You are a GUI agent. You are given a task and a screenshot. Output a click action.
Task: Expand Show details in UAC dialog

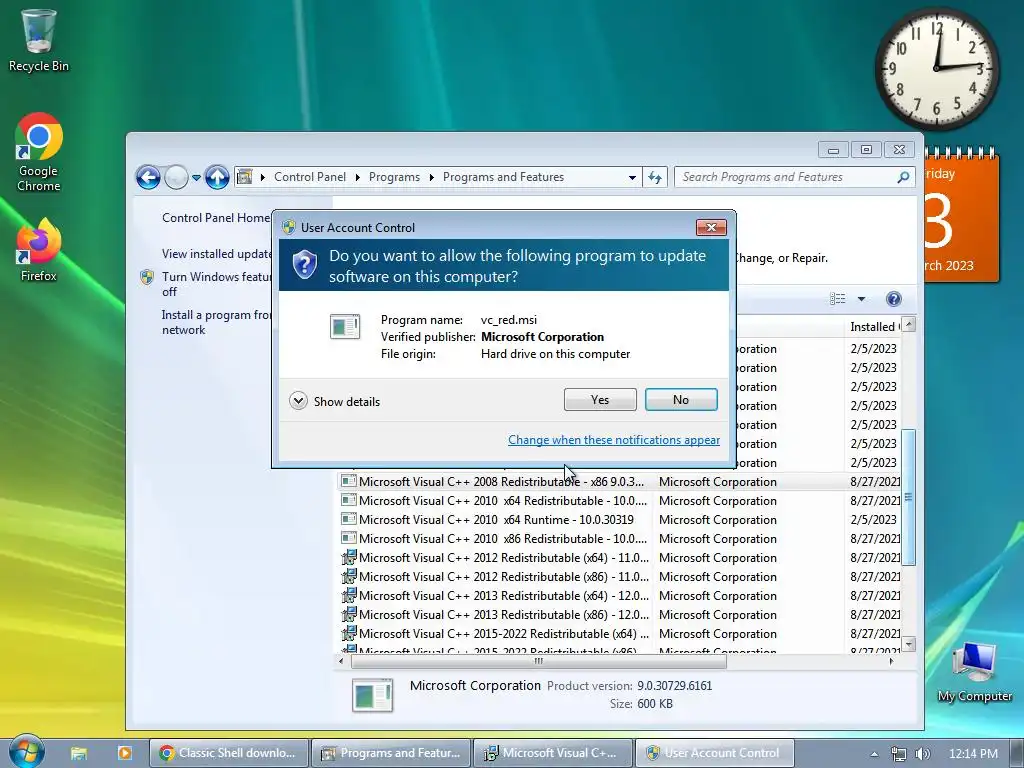[335, 401]
